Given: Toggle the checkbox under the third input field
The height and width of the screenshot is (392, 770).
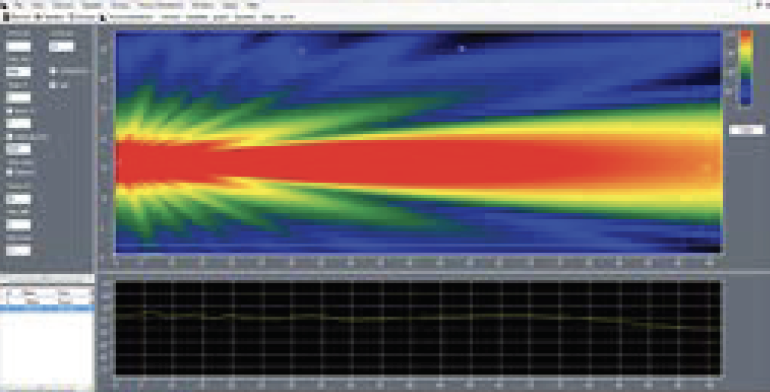Looking at the screenshot, I should click(9, 111).
